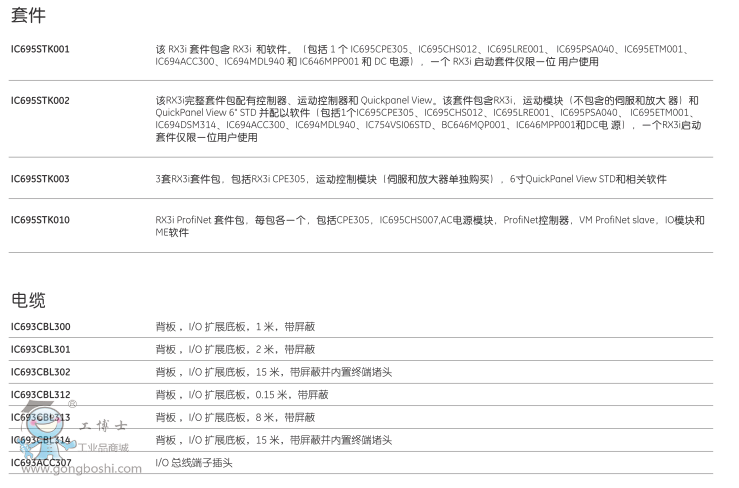This screenshot has width=739, height=488.
Task: Click the IC693ACC307 part number
Action: 41,462
